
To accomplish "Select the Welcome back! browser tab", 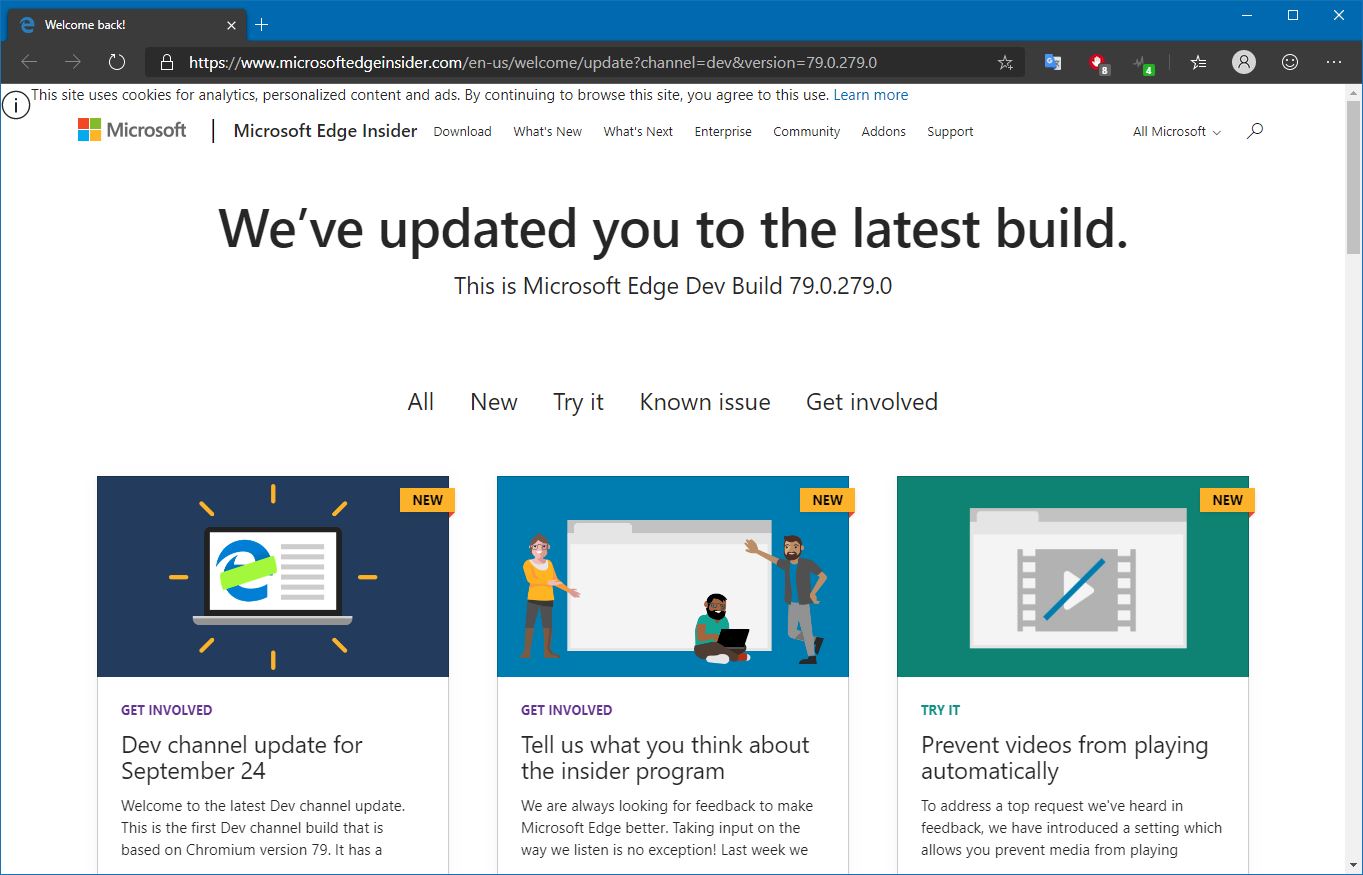I will coord(125,24).
